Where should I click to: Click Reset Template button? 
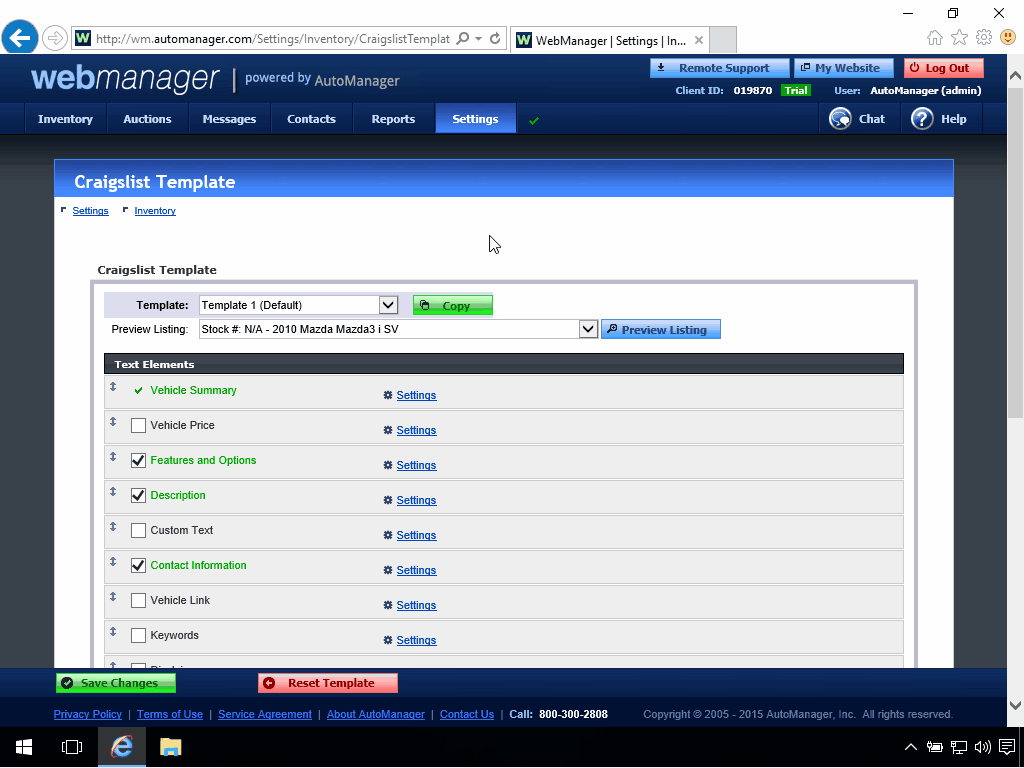328,683
